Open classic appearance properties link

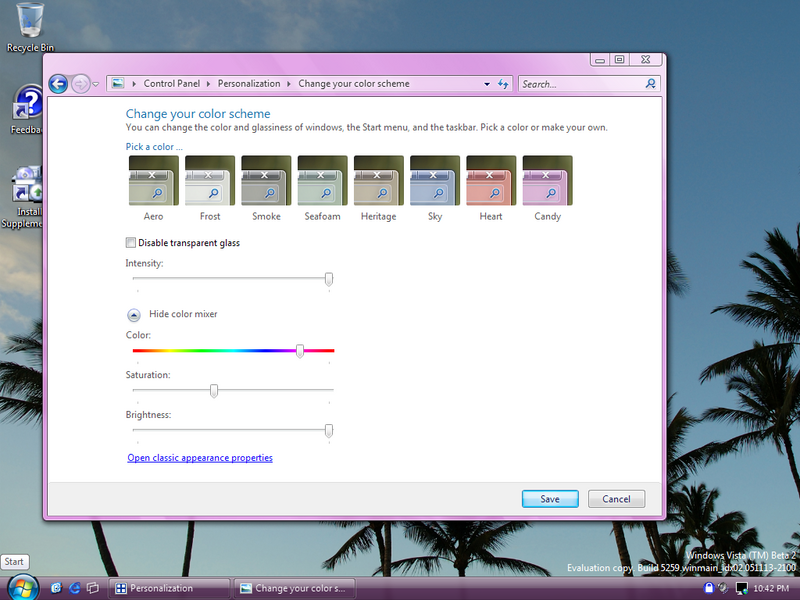pyautogui.click(x=200, y=458)
